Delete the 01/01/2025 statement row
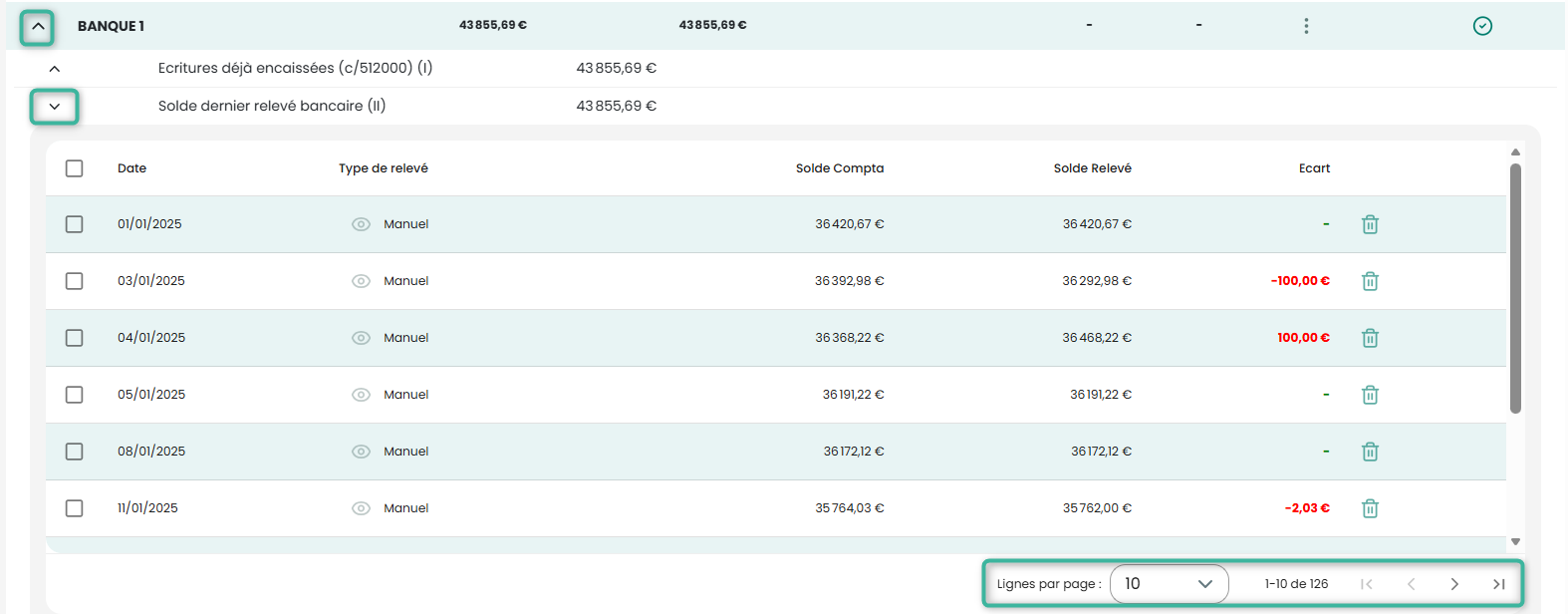The image size is (1568, 614). point(1370,224)
